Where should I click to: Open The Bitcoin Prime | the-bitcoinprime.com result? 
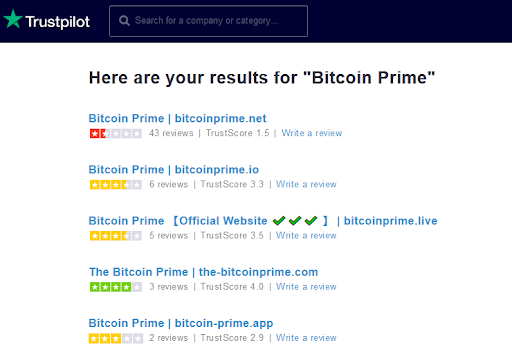203,272
